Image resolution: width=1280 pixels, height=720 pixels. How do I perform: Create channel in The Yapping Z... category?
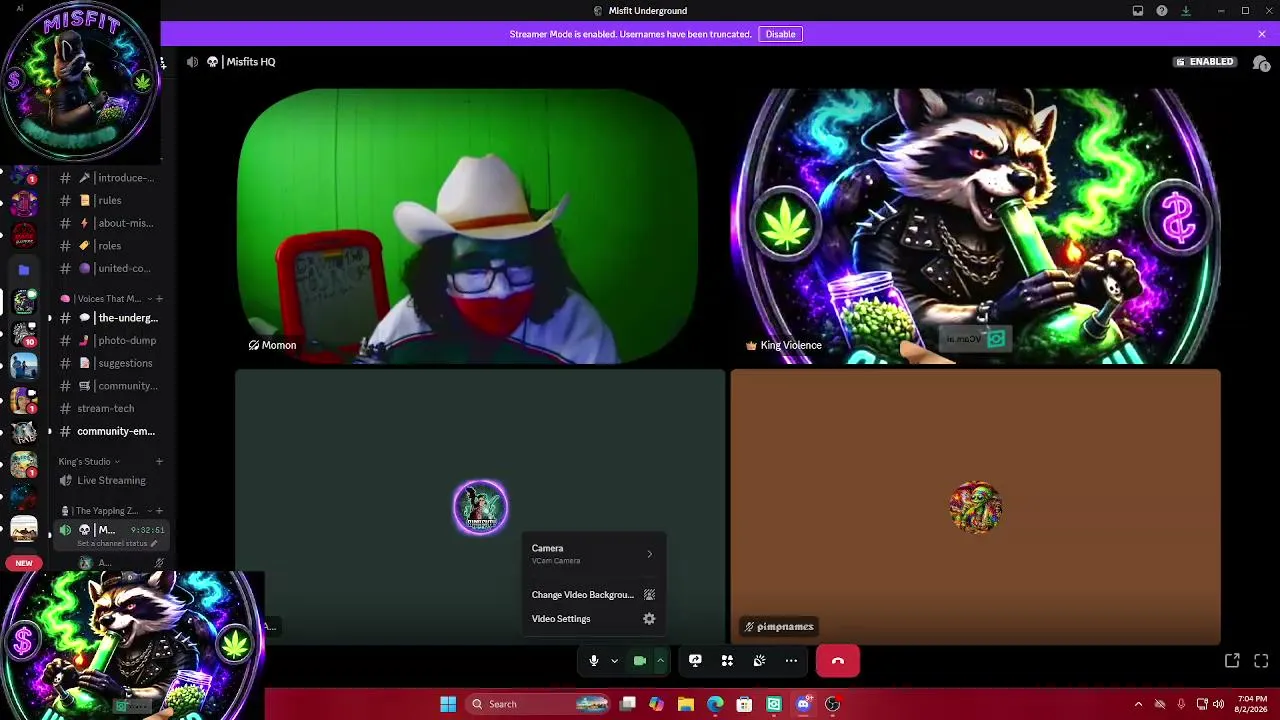pyautogui.click(x=159, y=511)
